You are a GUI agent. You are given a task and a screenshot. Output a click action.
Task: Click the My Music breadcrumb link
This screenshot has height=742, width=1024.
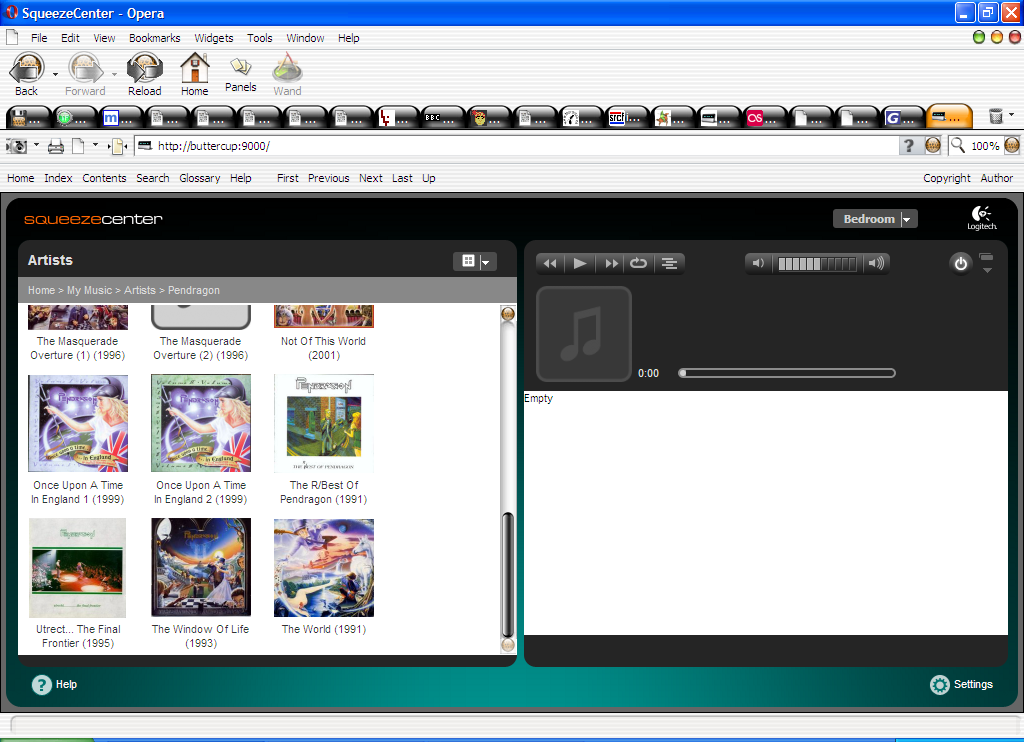(x=89, y=290)
